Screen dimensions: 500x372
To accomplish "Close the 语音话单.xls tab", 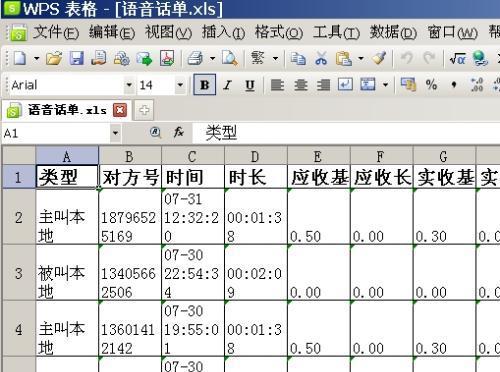I will click(120, 110).
